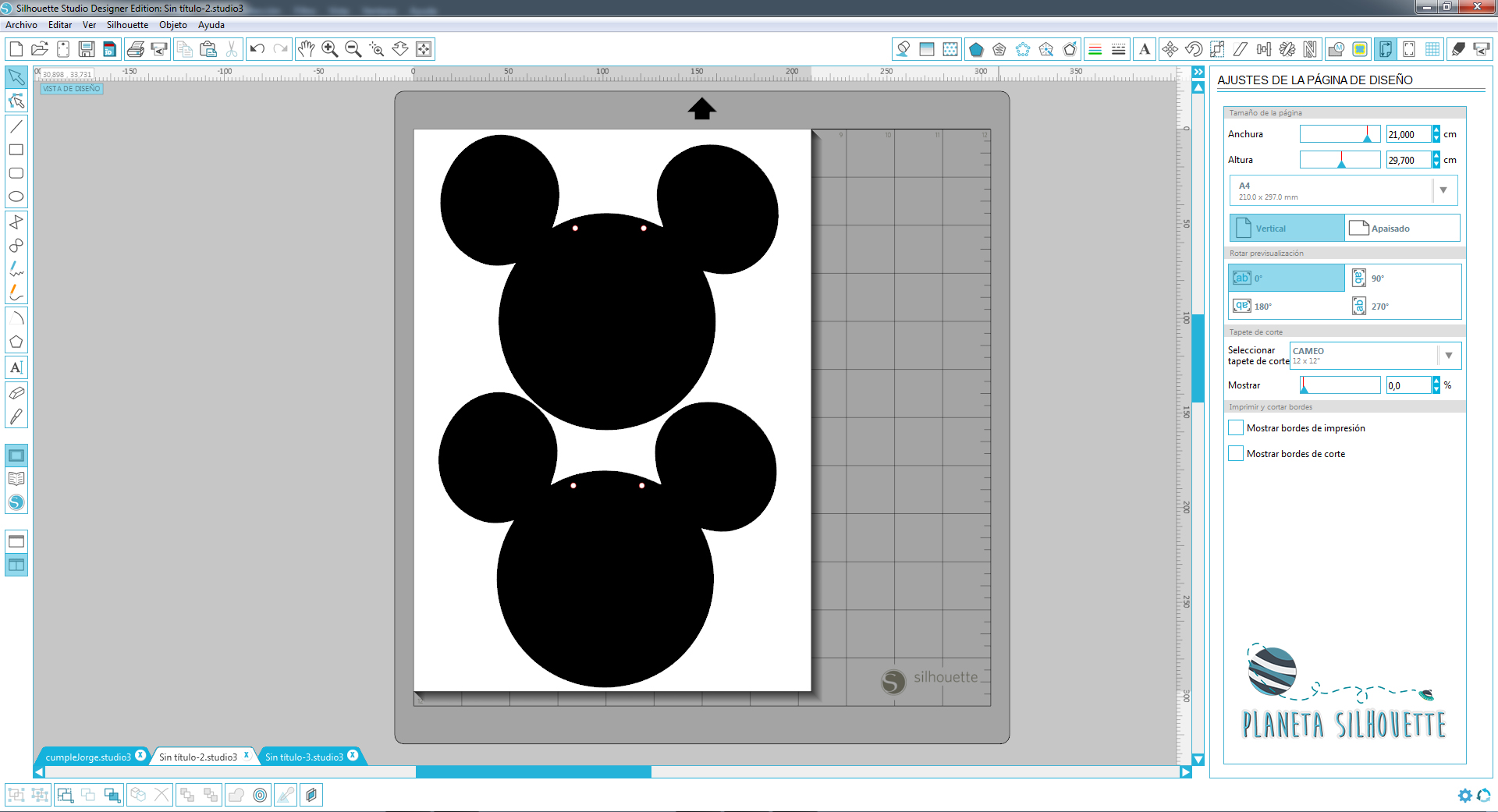Open the Move window
This screenshot has width=1498, height=812.
[1170, 49]
